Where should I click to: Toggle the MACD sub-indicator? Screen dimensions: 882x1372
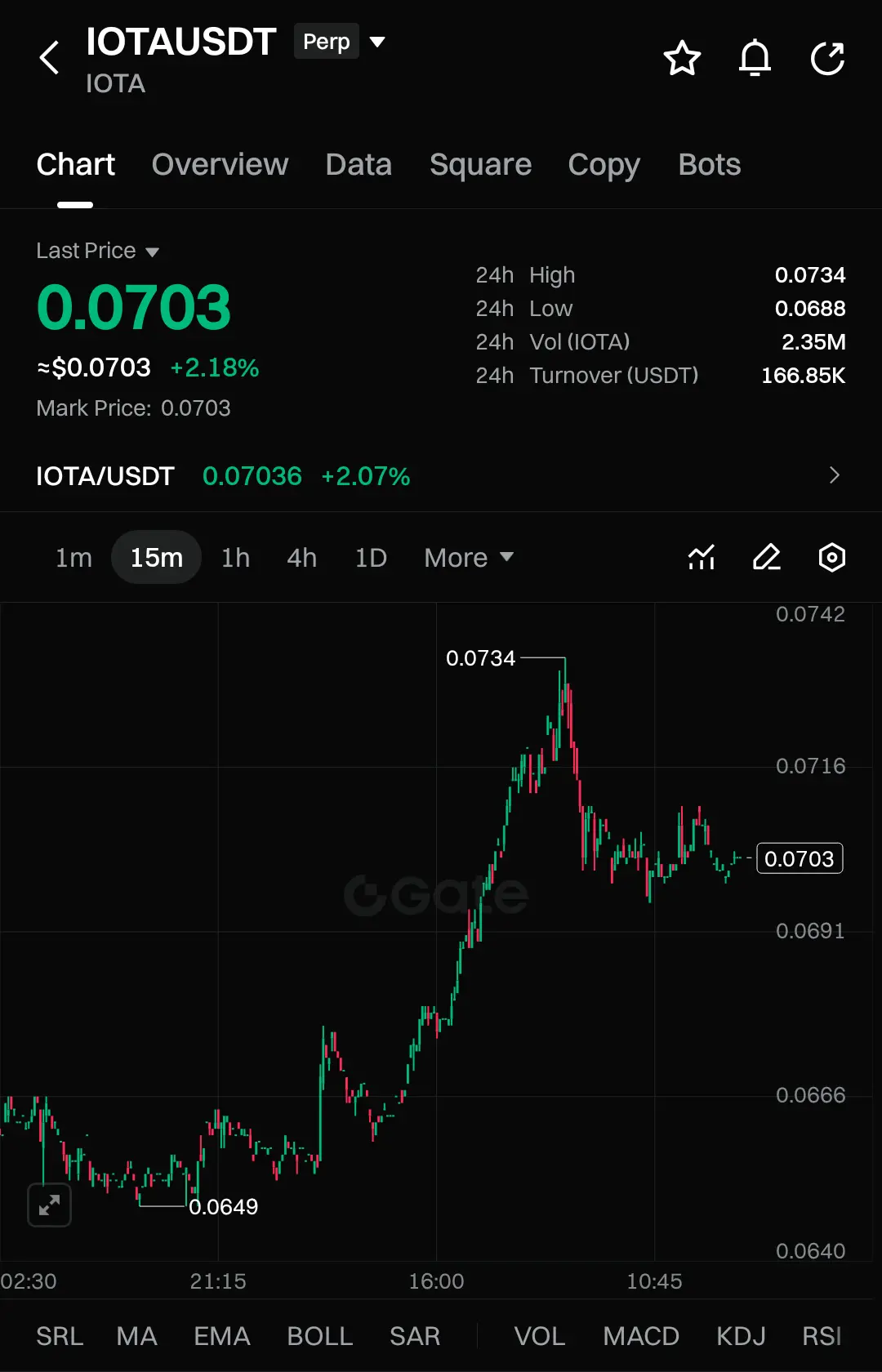point(641,1336)
